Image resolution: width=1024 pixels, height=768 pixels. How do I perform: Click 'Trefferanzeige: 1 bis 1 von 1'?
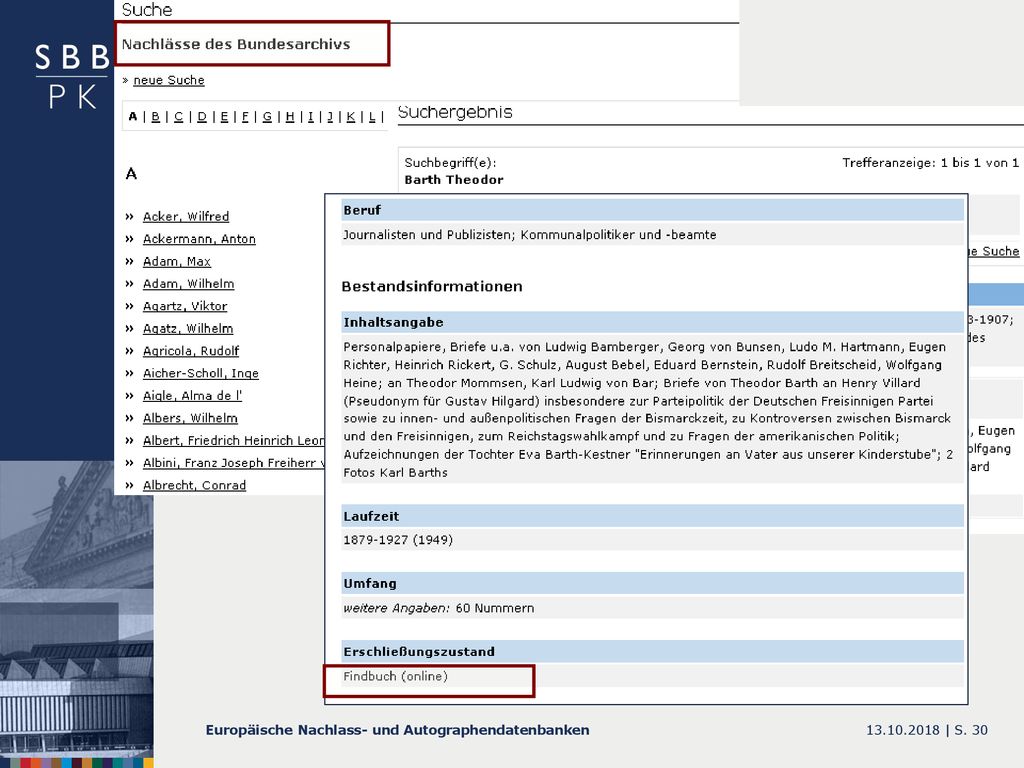point(930,163)
